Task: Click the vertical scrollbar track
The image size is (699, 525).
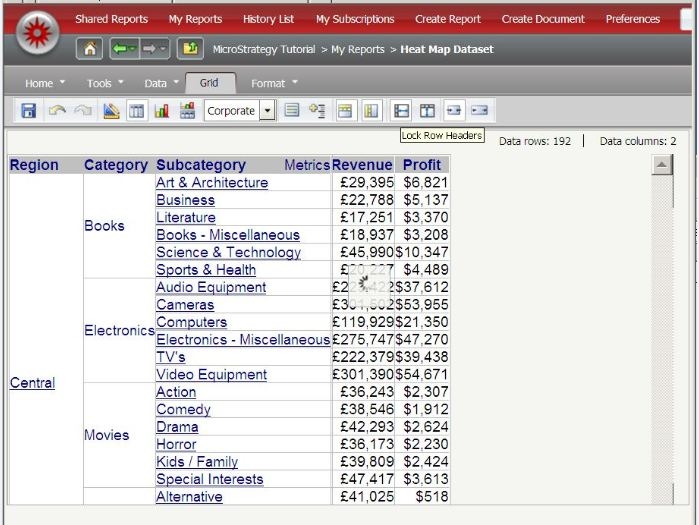Action: point(662,339)
